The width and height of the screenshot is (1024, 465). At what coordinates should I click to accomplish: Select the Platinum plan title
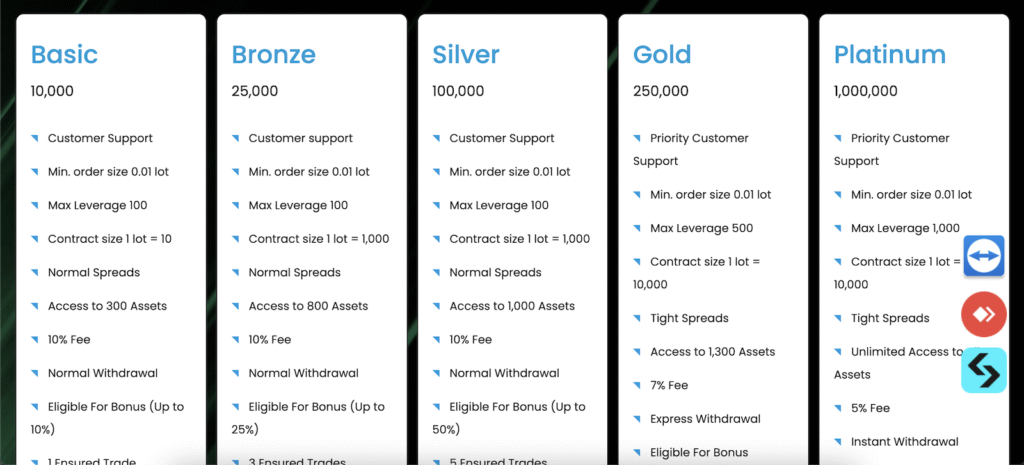[889, 54]
